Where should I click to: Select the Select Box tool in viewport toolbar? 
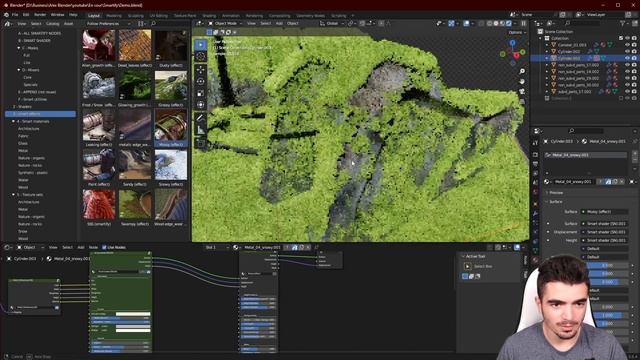(x=200, y=44)
